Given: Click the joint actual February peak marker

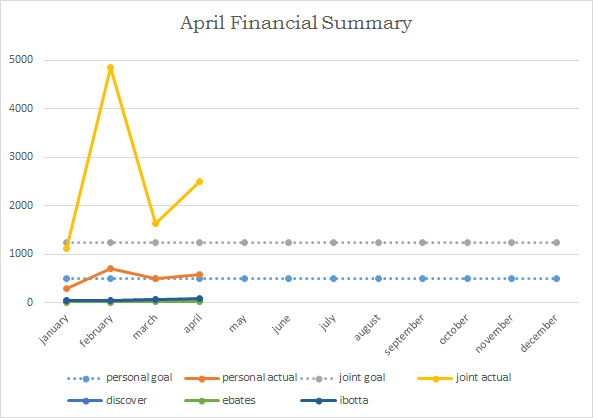Looking at the screenshot, I should (x=110, y=68).
